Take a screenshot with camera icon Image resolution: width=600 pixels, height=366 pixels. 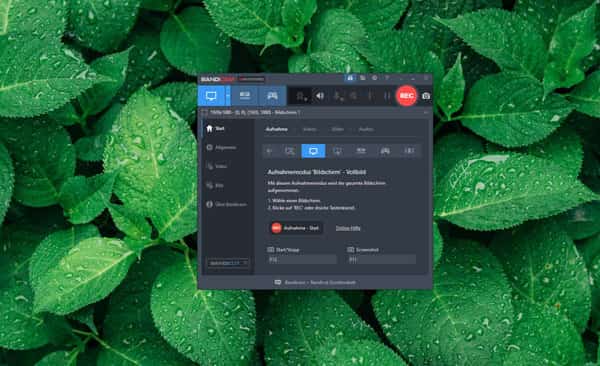click(426, 96)
